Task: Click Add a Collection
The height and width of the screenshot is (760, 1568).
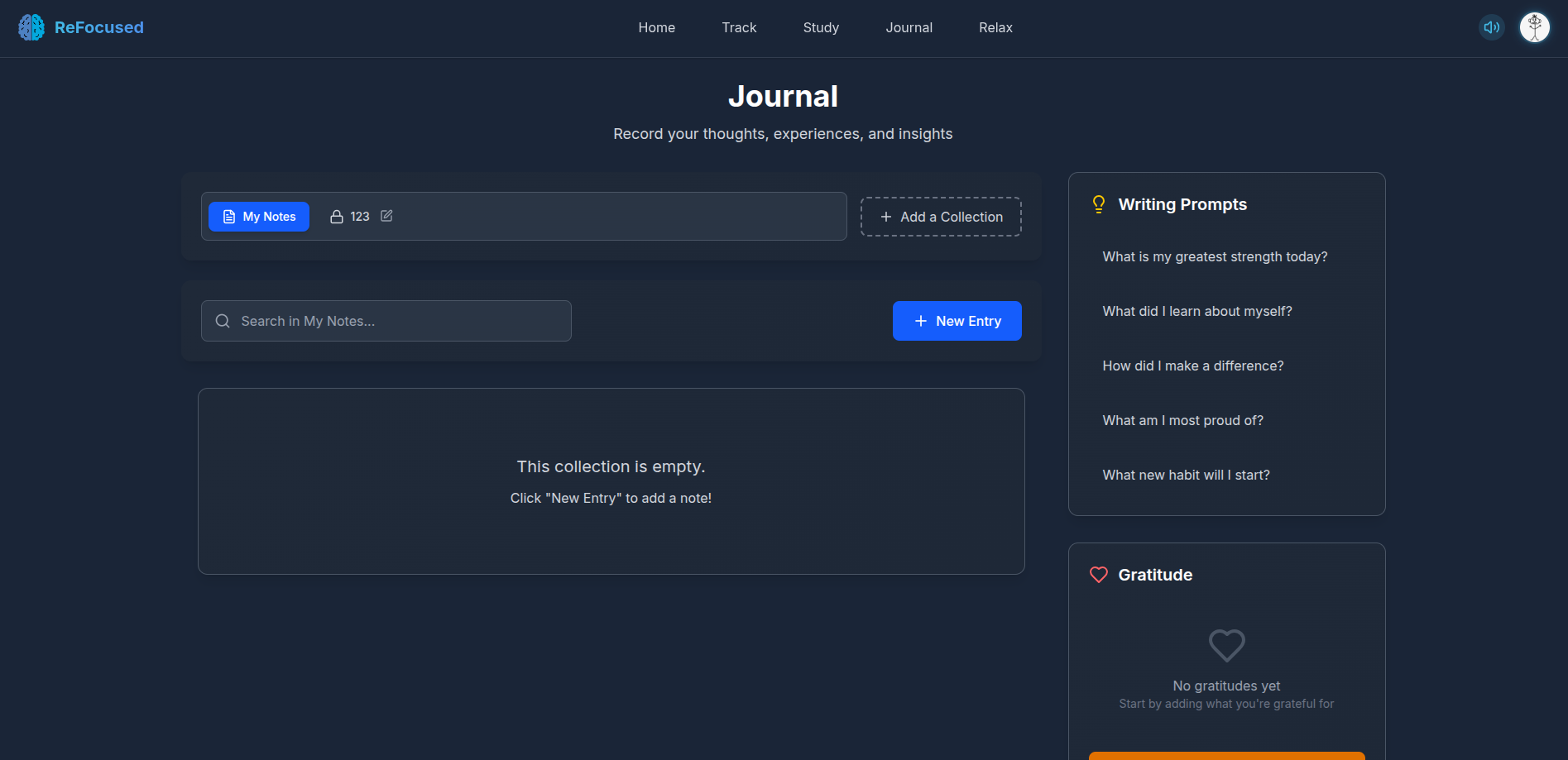Action: [x=940, y=216]
